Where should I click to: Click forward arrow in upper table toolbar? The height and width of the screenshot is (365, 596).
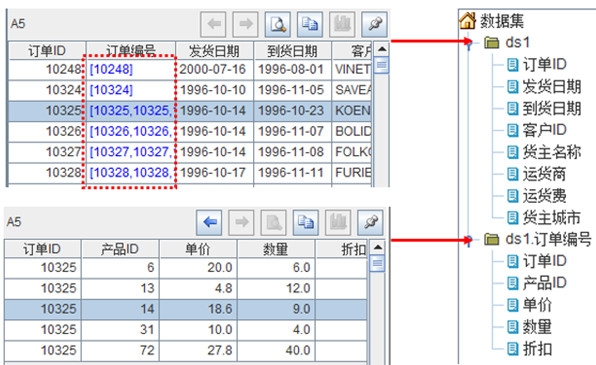[246, 24]
